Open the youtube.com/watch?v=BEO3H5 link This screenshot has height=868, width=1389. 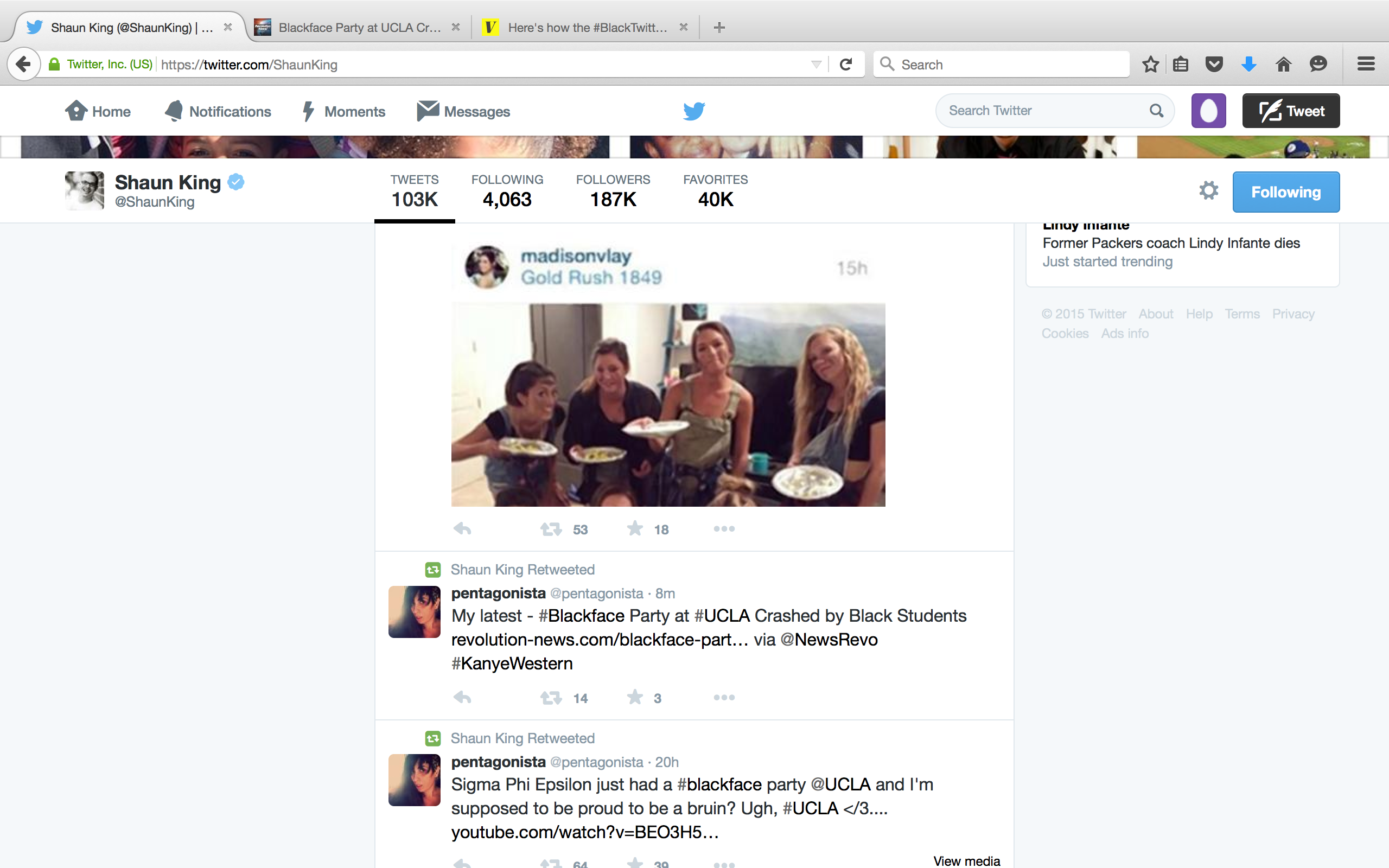point(585,832)
